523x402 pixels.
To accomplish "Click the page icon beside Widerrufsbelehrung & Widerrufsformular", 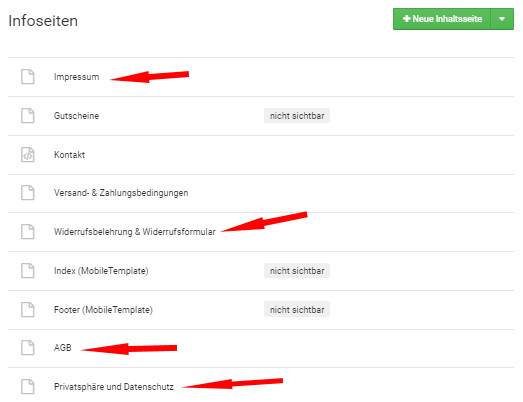I will pyautogui.click(x=28, y=232).
